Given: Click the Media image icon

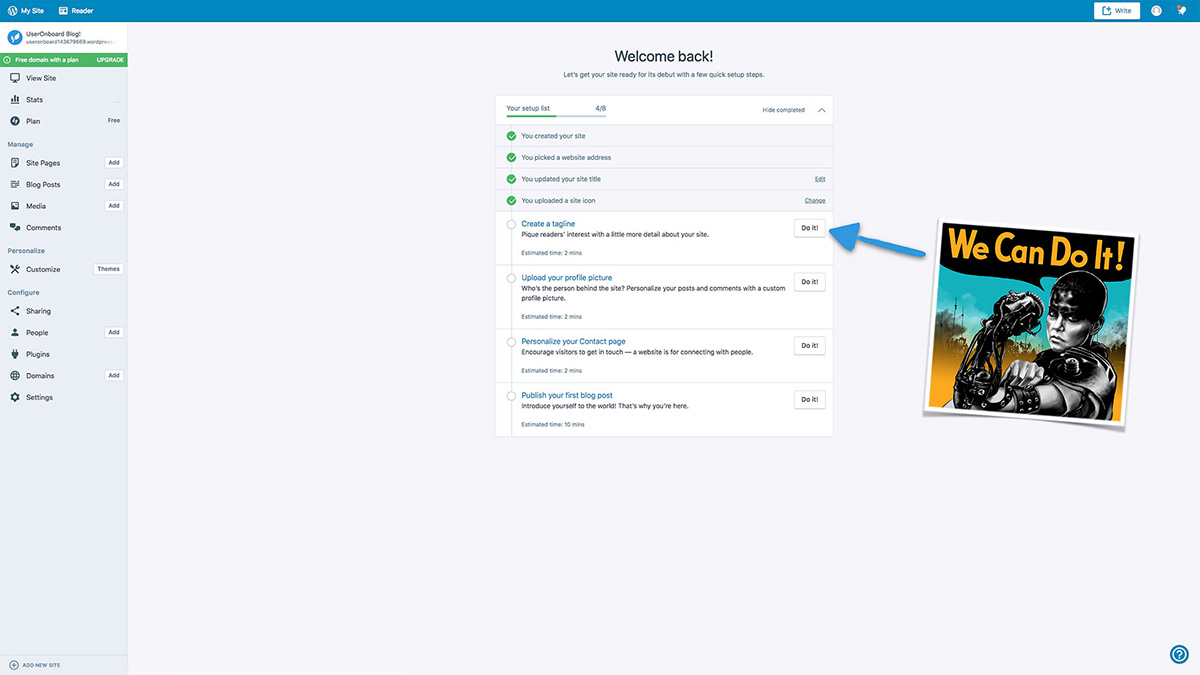Looking at the screenshot, I should tap(15, 206).
